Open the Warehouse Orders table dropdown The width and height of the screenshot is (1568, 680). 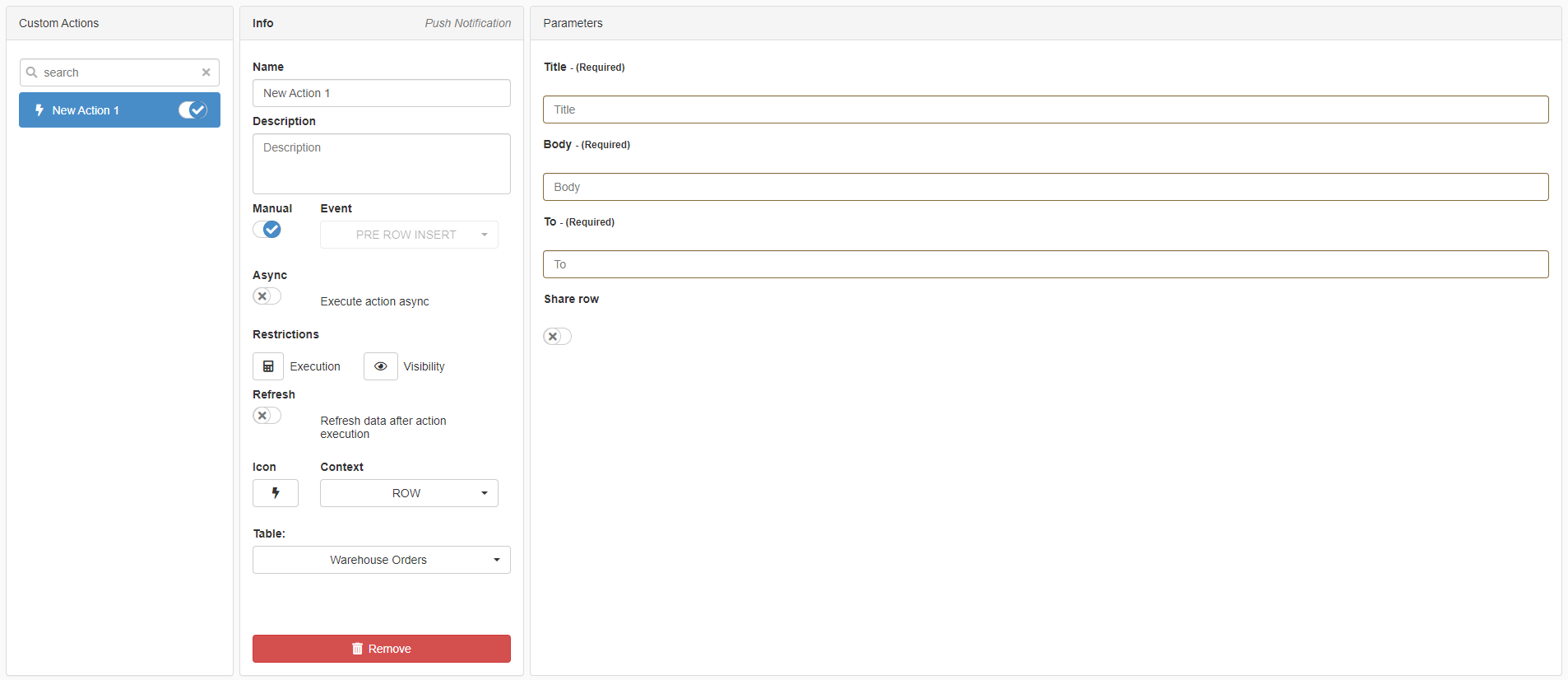pos(381,560)
